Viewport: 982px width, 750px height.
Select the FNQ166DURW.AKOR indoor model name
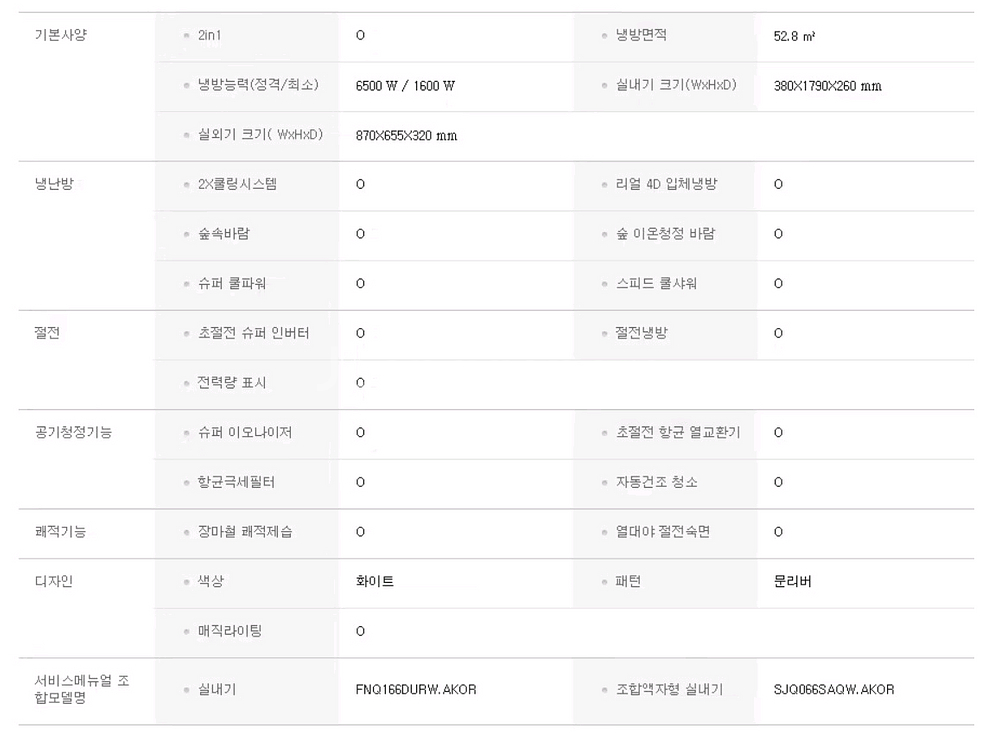coord(416,689)
